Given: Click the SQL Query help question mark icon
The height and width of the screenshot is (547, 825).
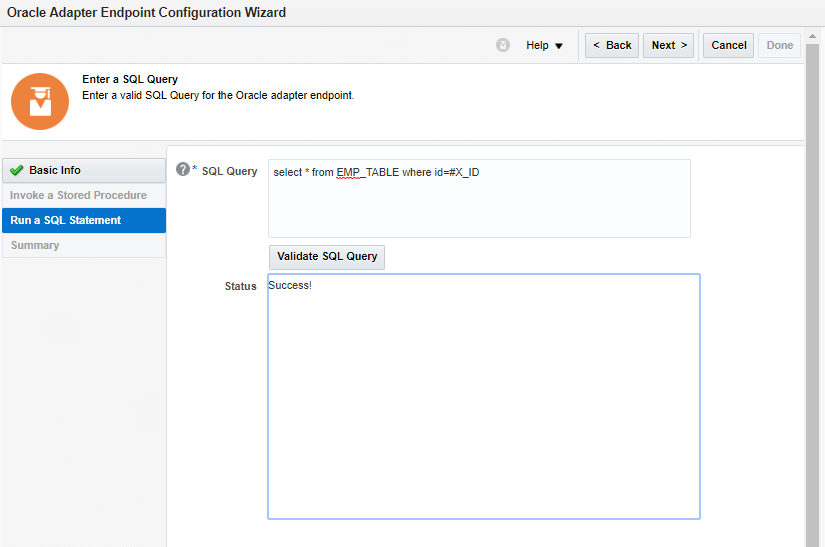Looking at the screenshot, I should 183,169.
